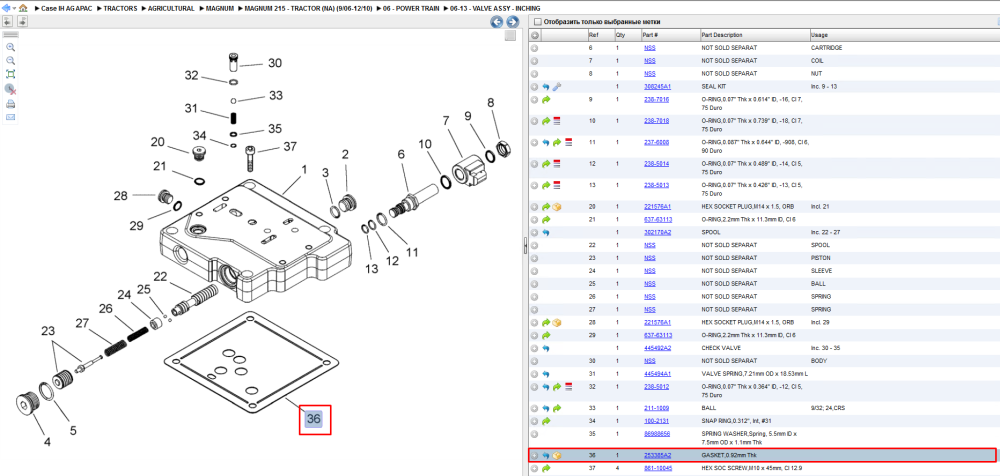Open the SNAP RING part number link
The height and width of the screenshot is (476, 1000).
pos(657,420)
